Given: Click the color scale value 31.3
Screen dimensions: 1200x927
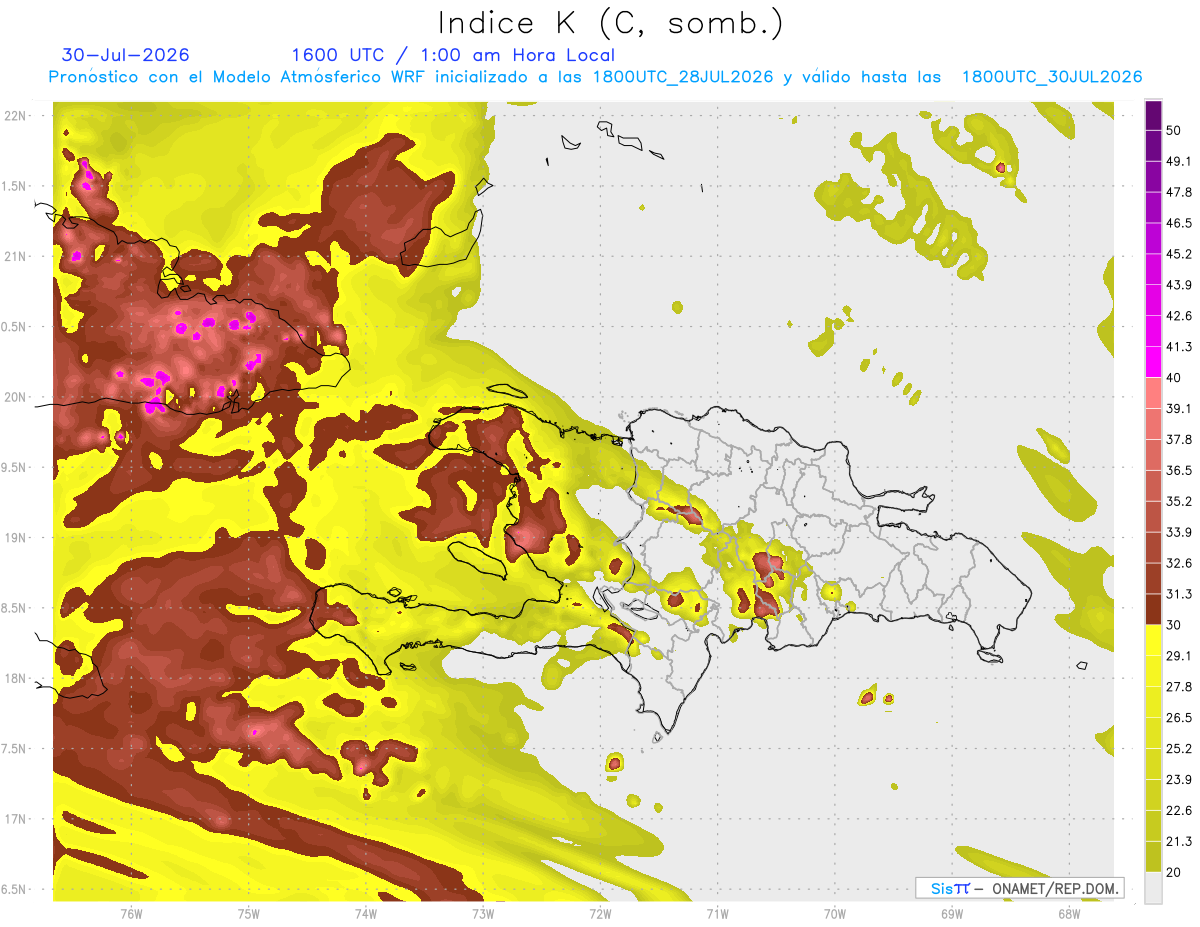Looking at the screenshot, I should [1178, 594].
